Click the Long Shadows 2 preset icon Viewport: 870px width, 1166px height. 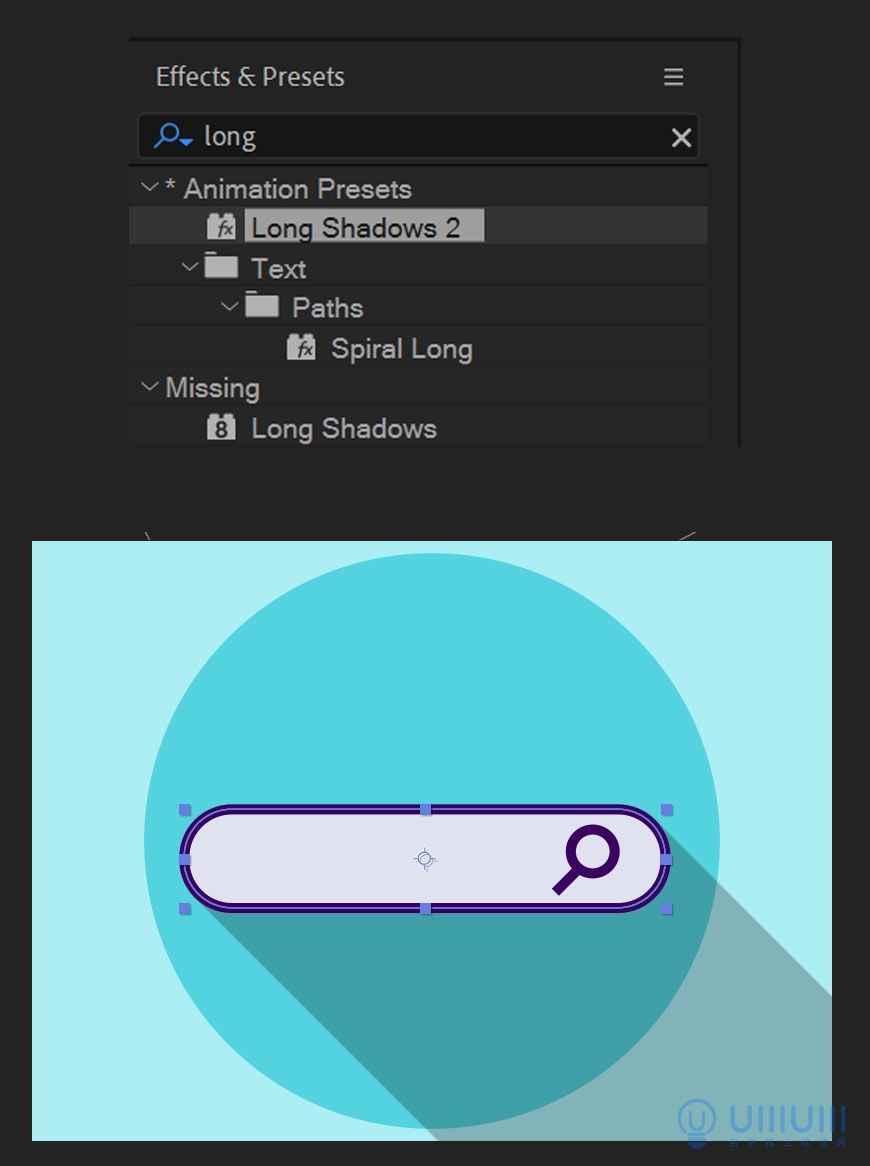coord(222,227)
